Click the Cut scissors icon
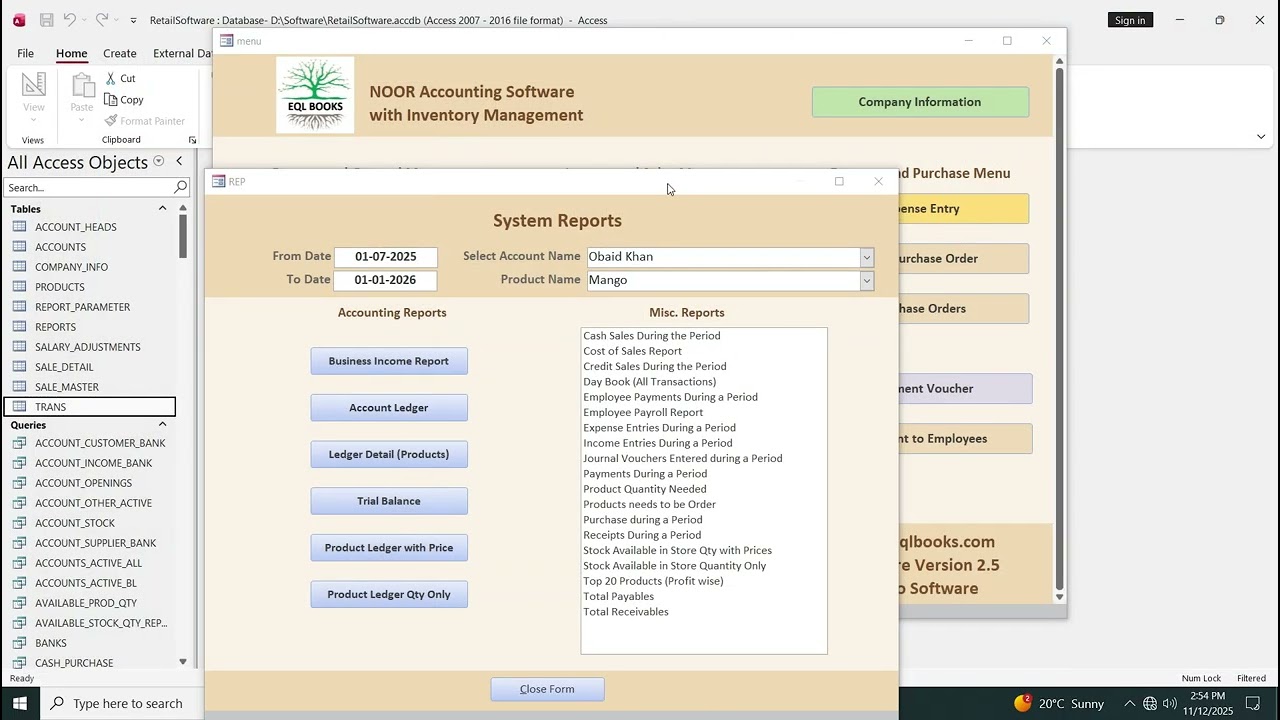 coord(111,78)
